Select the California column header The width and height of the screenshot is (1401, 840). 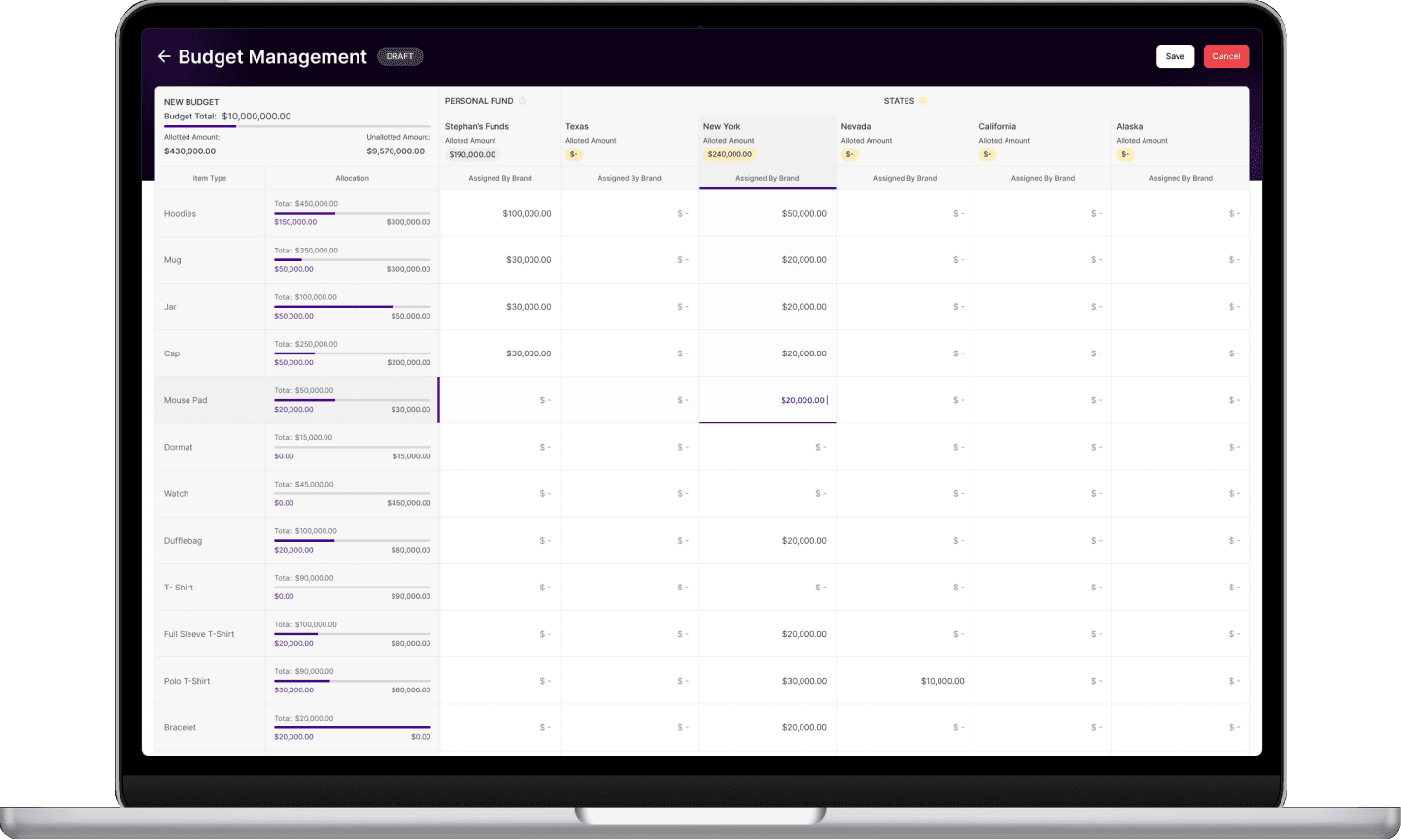tap(997, 127)
